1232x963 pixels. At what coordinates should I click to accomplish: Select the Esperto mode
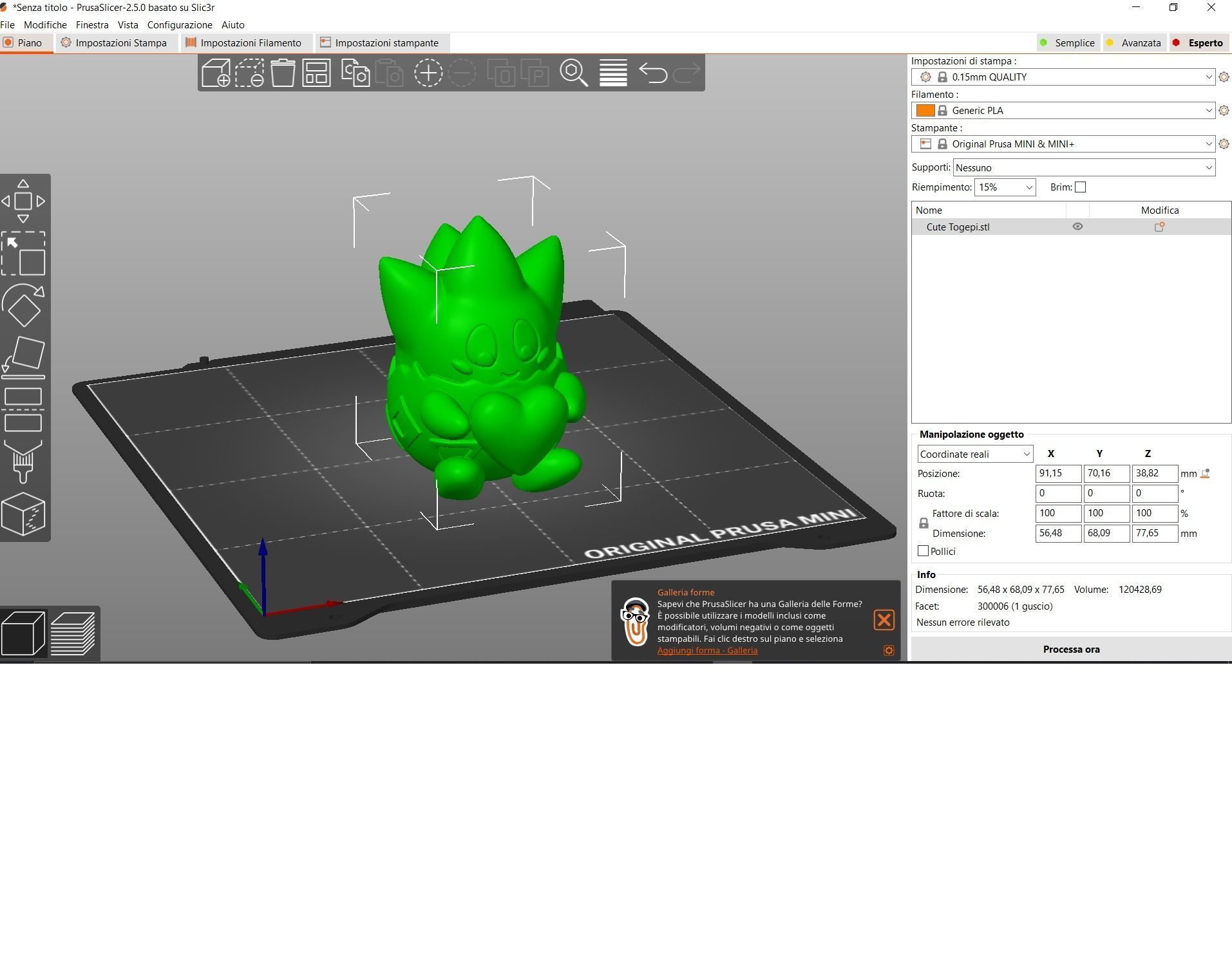[1198, 42]
